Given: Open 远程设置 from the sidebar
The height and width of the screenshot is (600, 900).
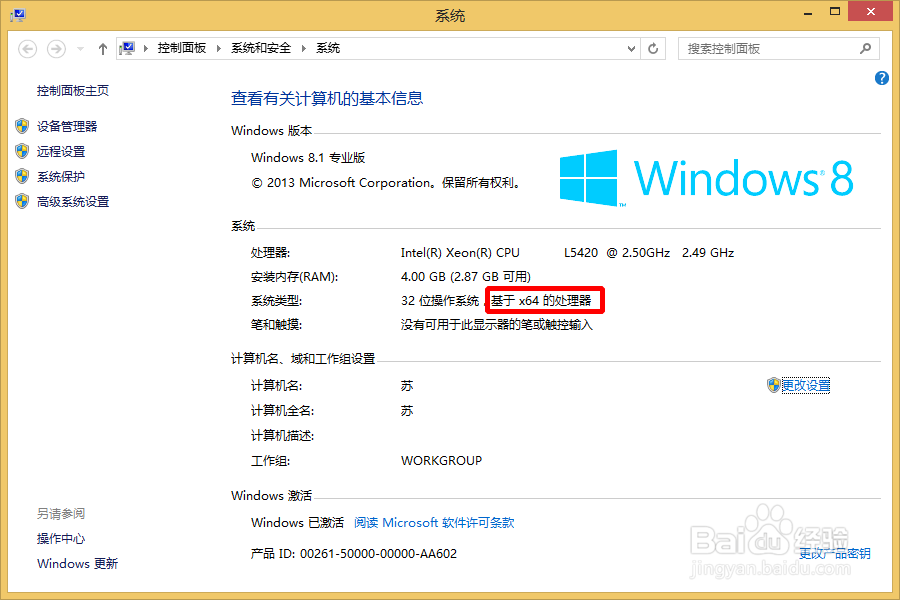Looking at the screenshot, I should [x=61, y=152].
